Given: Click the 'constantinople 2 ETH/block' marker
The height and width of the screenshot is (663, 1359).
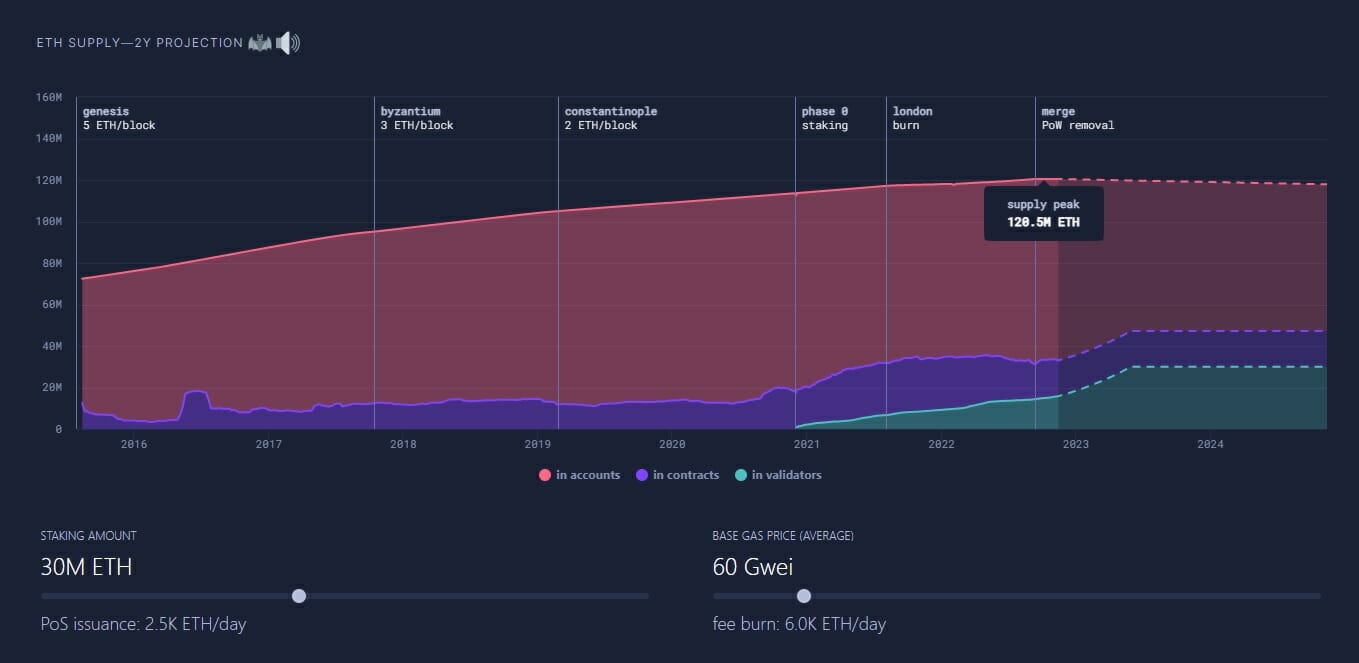Looking at the screenshot, I should pos(612,118).
